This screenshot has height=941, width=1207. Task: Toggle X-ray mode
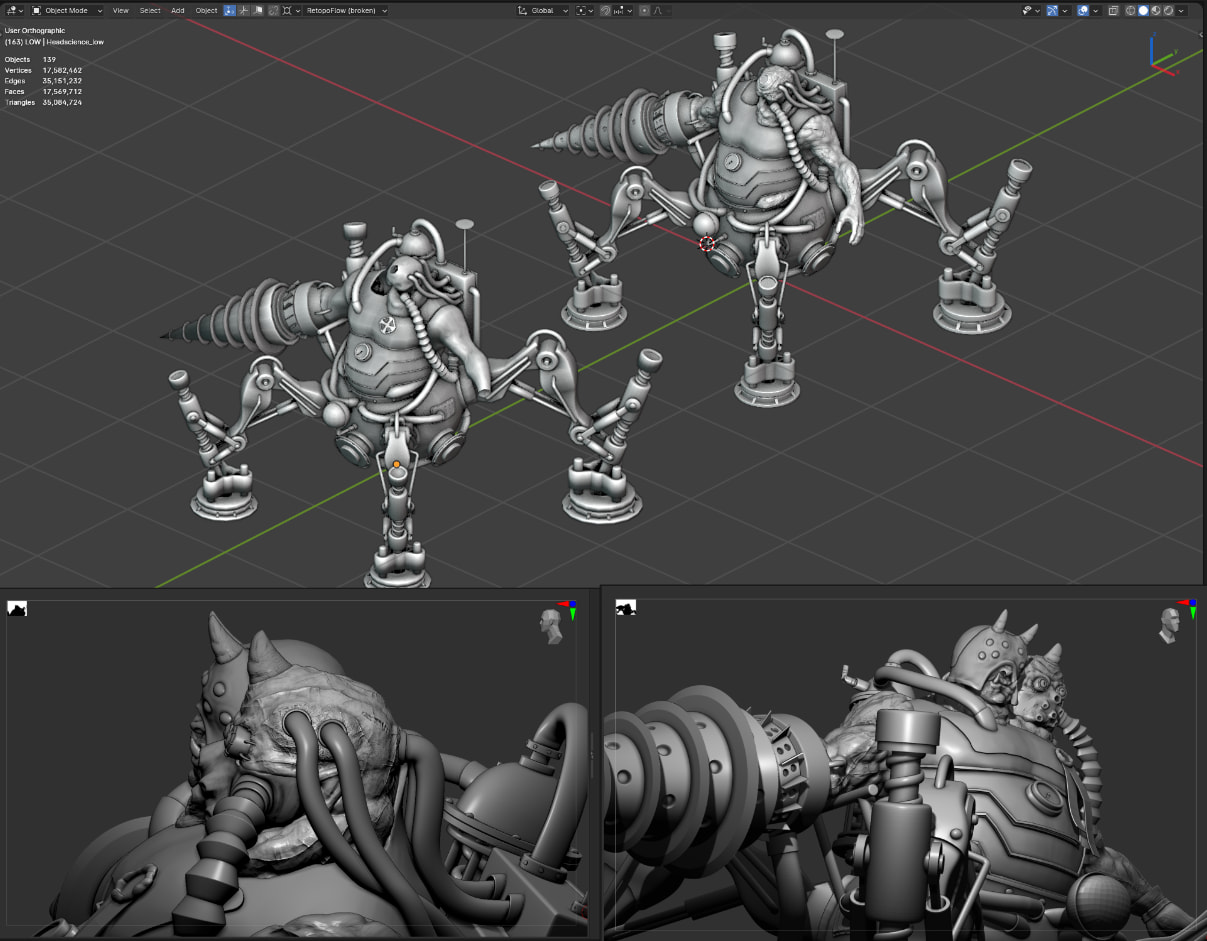[x=1114, y=10]
